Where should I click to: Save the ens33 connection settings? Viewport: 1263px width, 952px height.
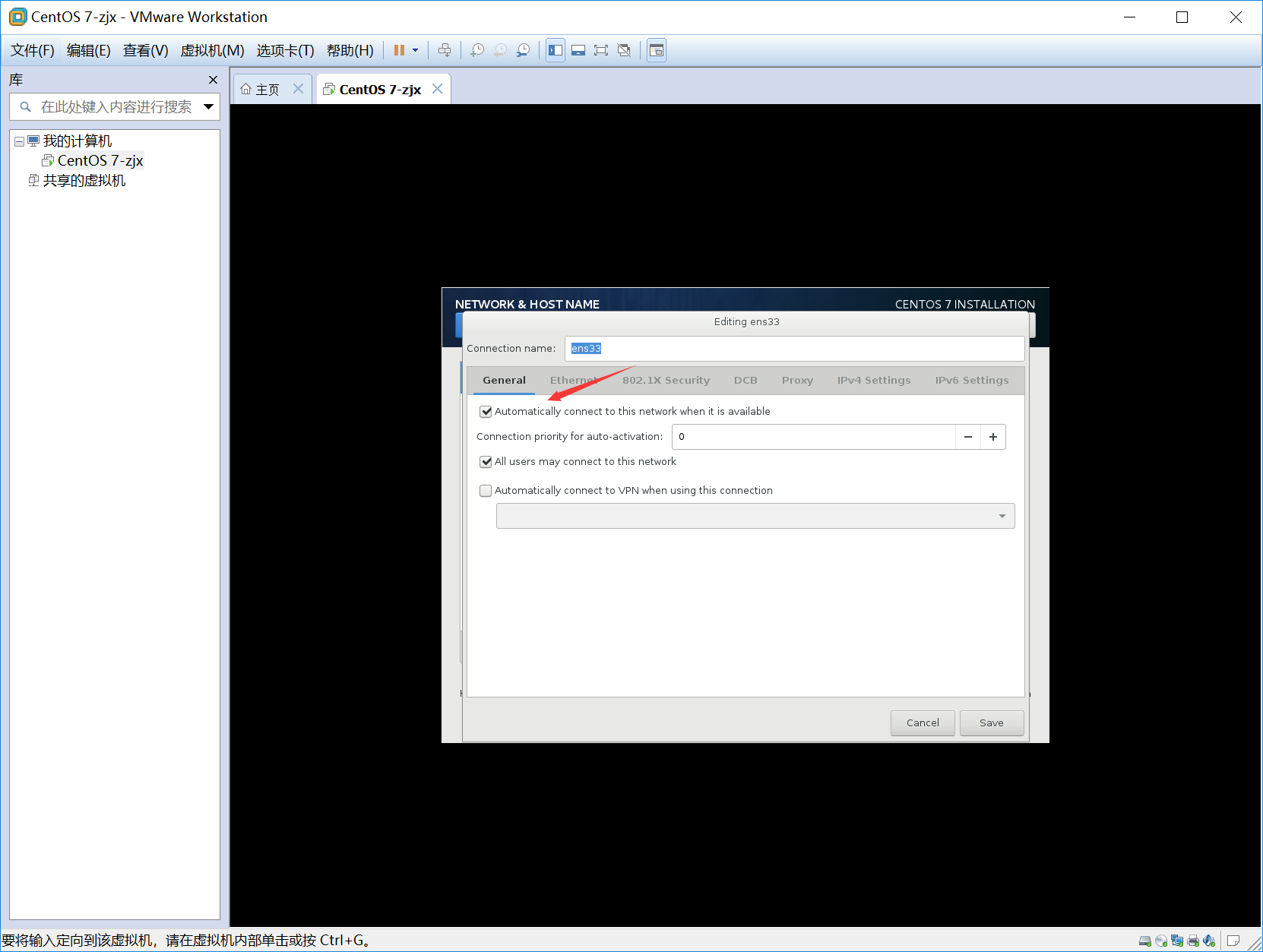(992, 723)
